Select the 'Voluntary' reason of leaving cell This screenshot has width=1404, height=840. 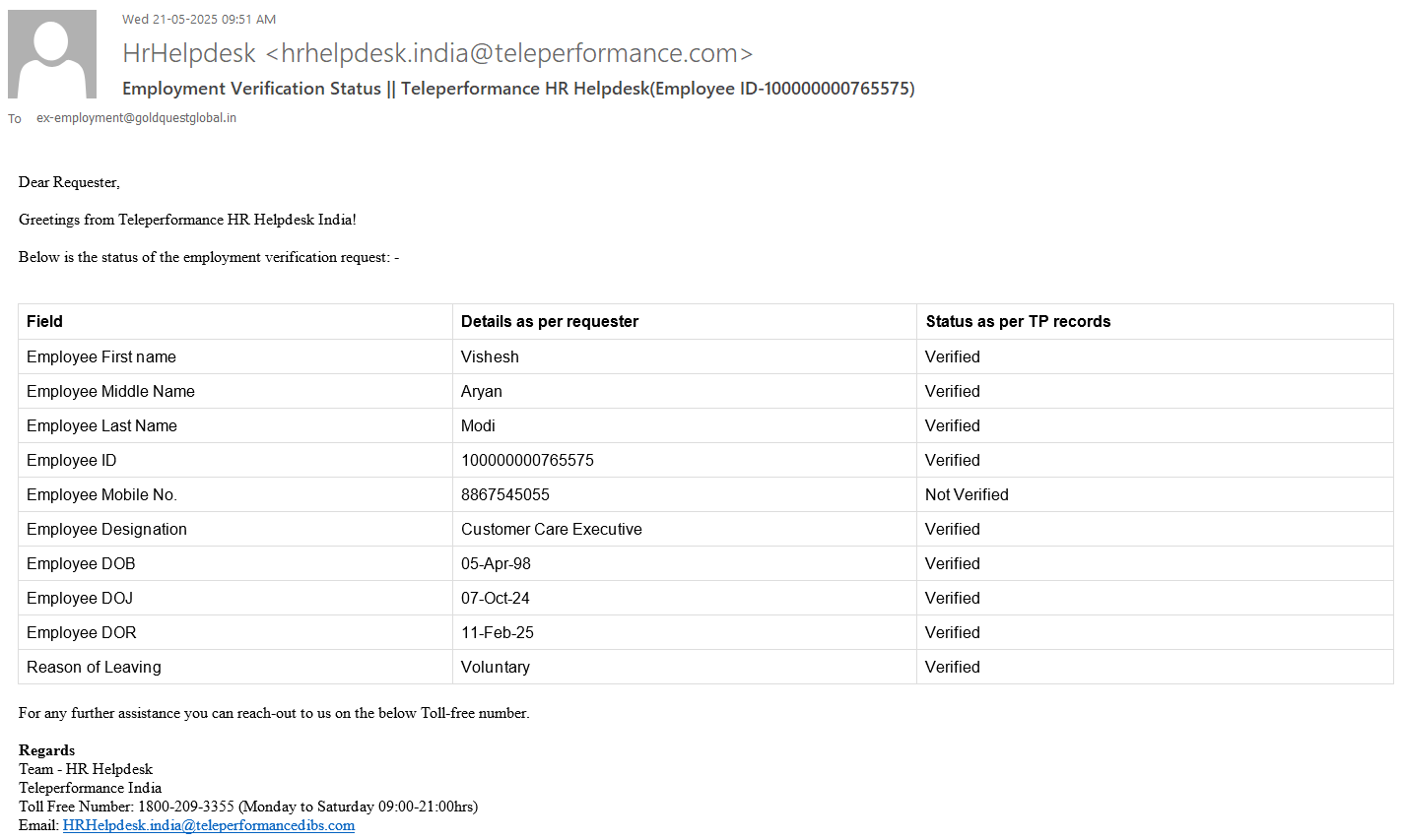496,667
